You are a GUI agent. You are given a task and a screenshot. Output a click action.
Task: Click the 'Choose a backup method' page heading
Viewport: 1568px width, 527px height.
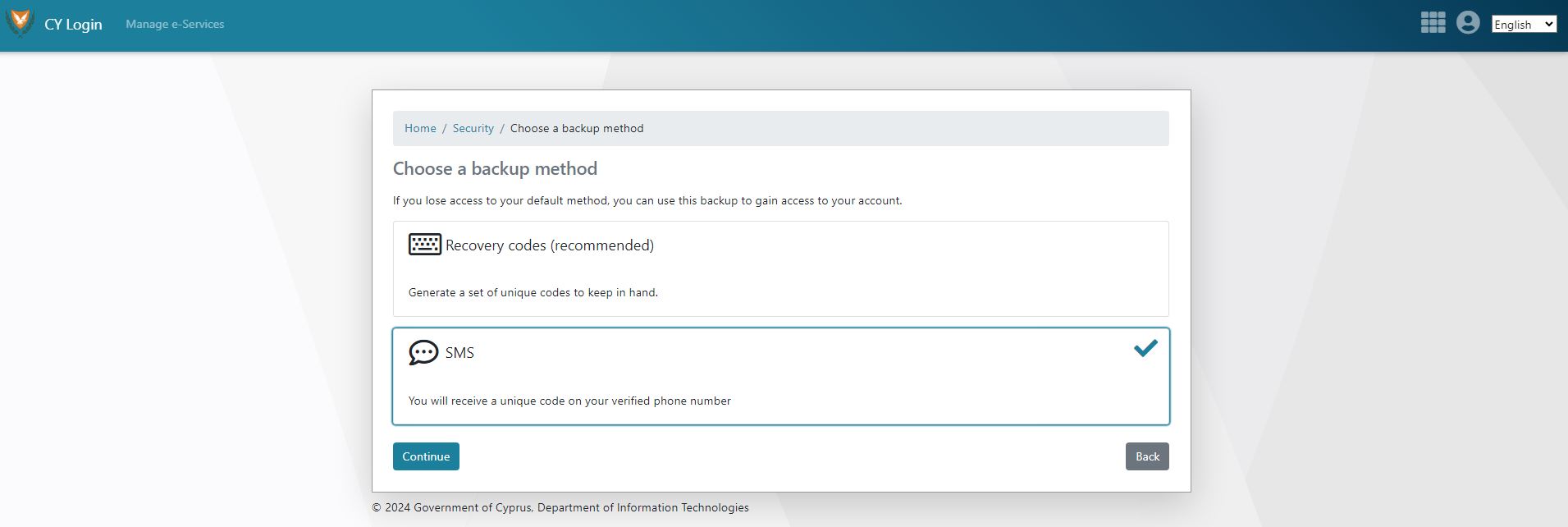coord(495,169)
